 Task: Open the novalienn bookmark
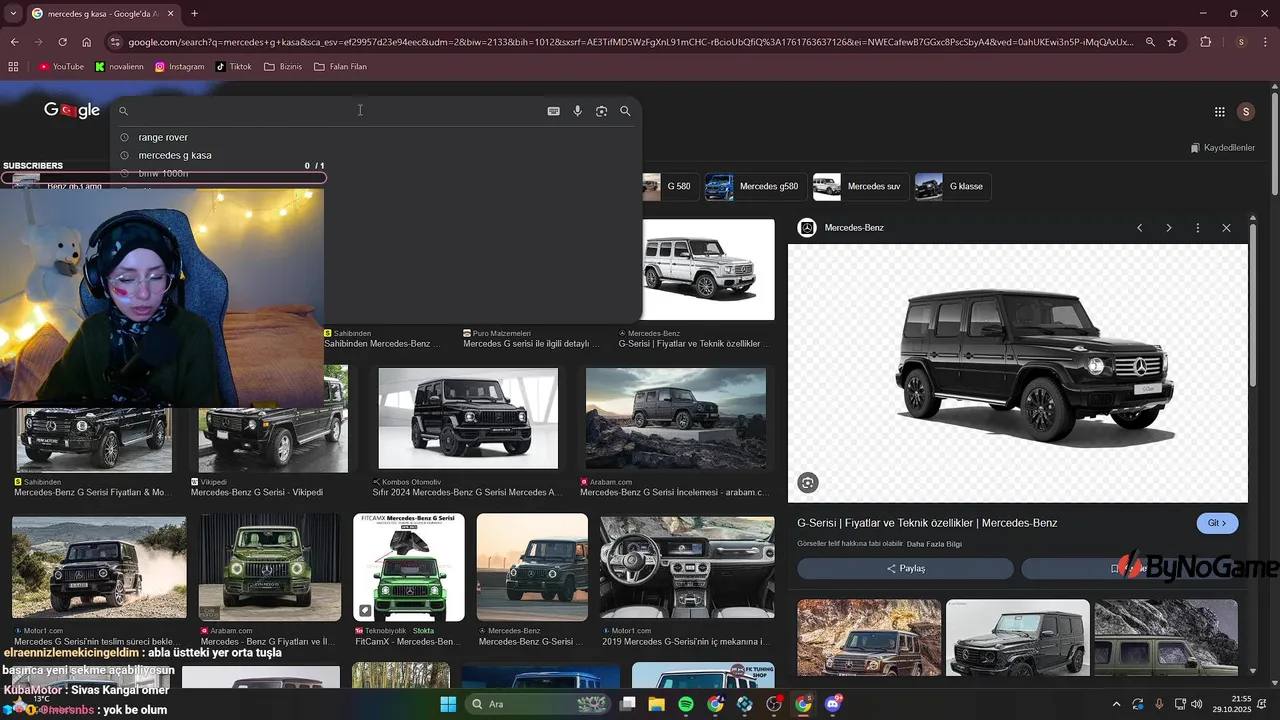coord(119,67)
